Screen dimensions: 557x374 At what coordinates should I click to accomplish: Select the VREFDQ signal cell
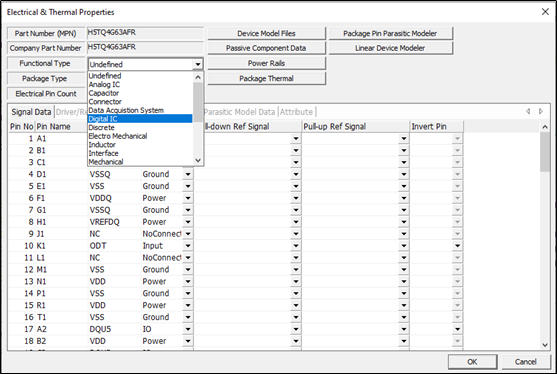(x=114, y=222)
